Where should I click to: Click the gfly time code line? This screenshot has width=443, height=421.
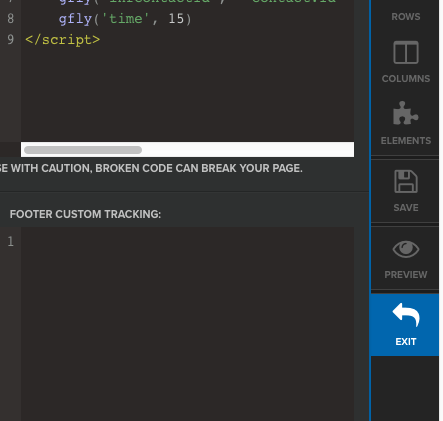coord(125,19)
